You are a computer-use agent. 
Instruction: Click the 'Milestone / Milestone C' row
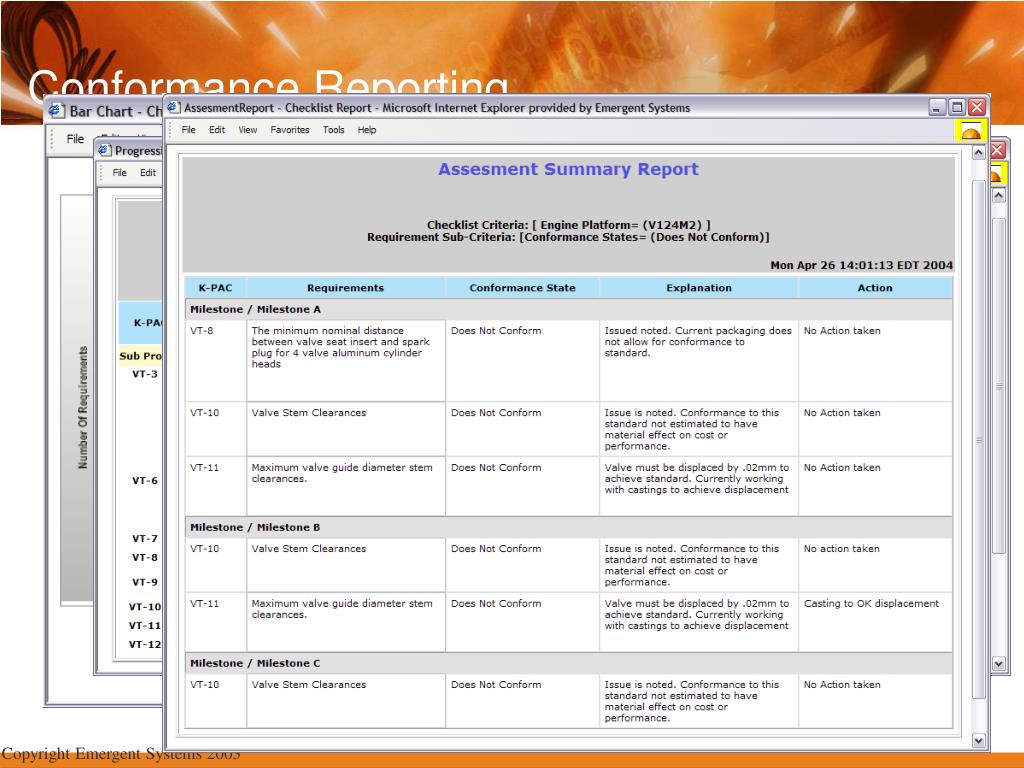tap(569, 663)
